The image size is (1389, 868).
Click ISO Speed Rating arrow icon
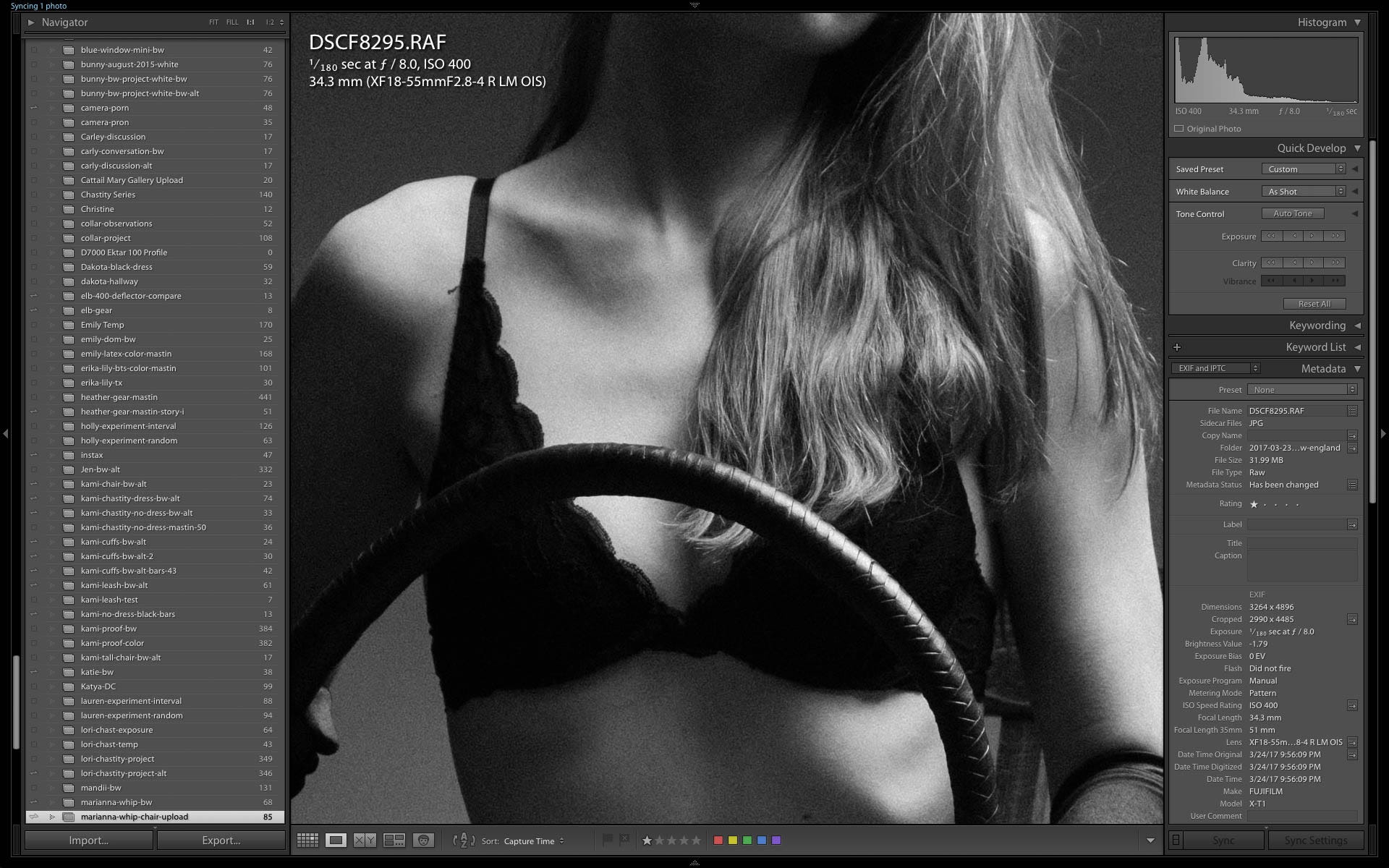(x=1352, y=705)
